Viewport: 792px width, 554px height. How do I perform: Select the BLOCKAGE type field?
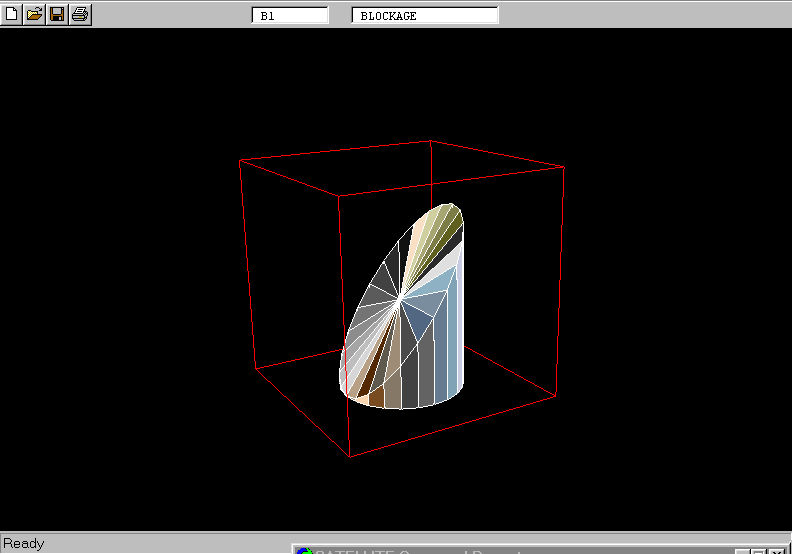click(x=425, y=15)
